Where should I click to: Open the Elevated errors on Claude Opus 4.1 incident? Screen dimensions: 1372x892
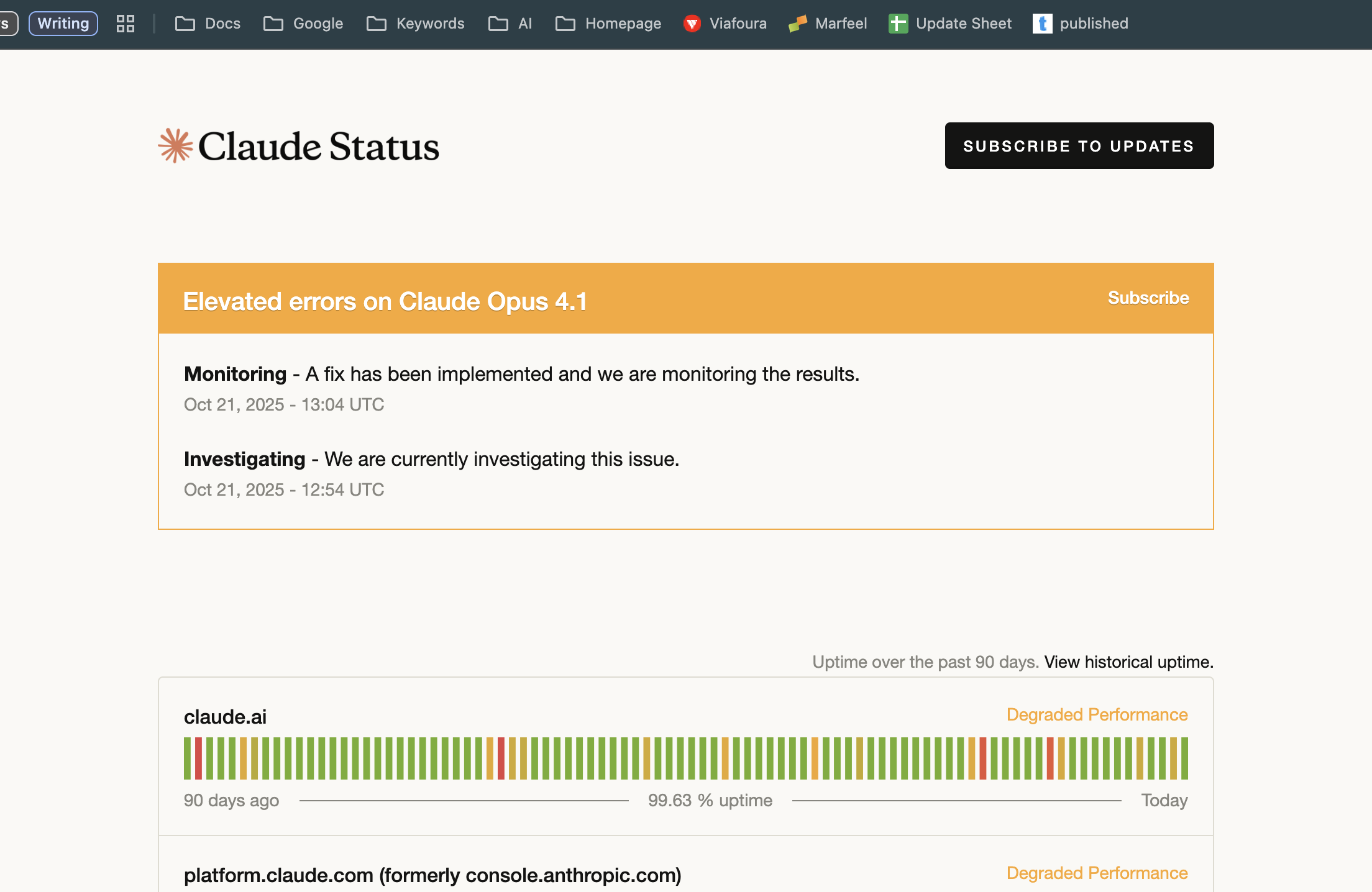click(x=385, y=302)
